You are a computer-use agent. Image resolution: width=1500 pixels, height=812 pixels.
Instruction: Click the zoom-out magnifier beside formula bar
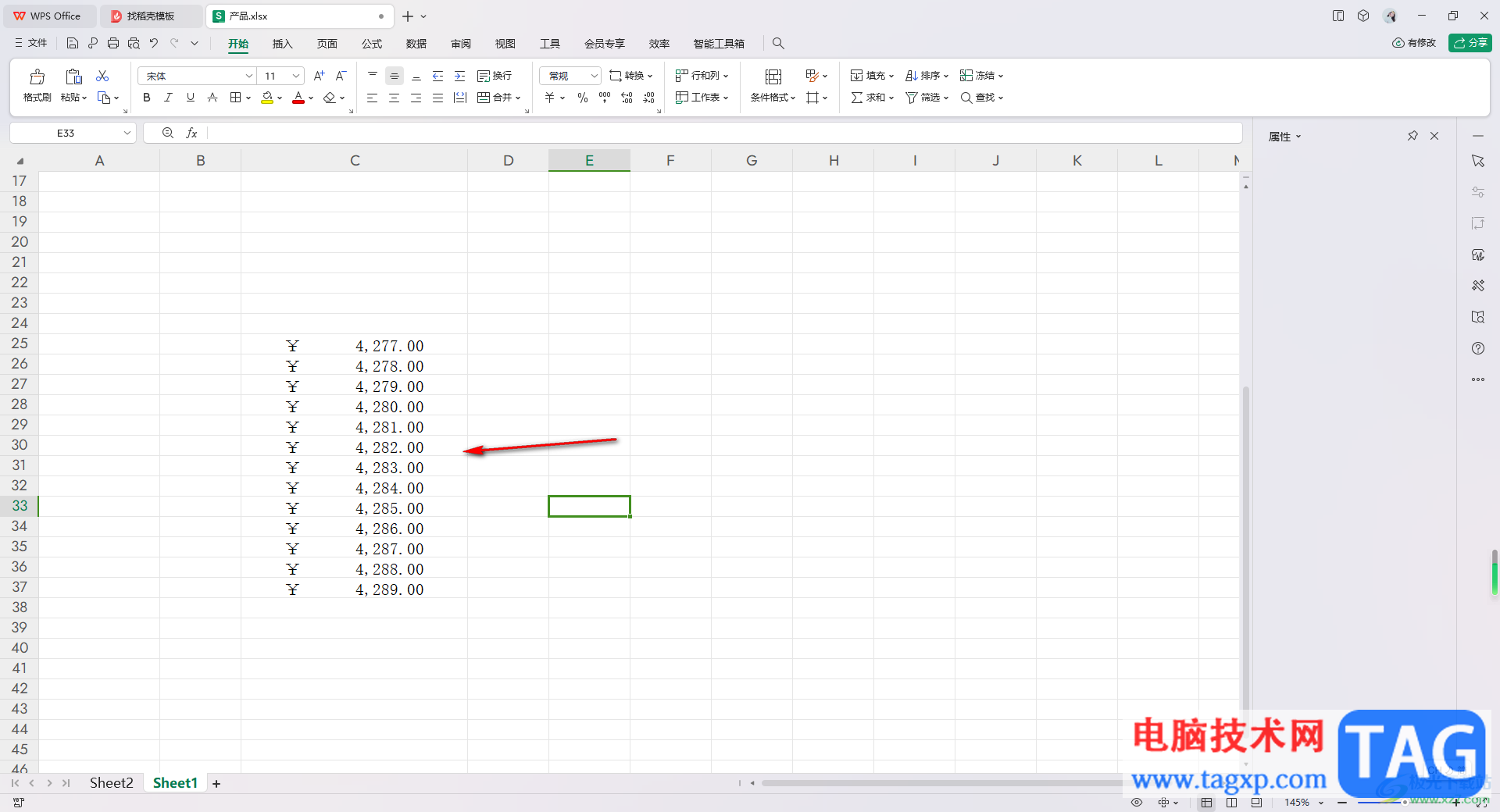tap(168, 133)
